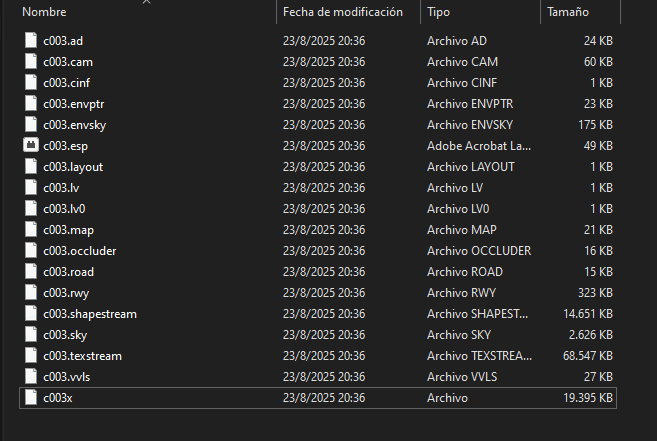The width and height of the screenshot is (657, 441).
Task: Select the c003.layout file entry
Action: click(318, 167)
